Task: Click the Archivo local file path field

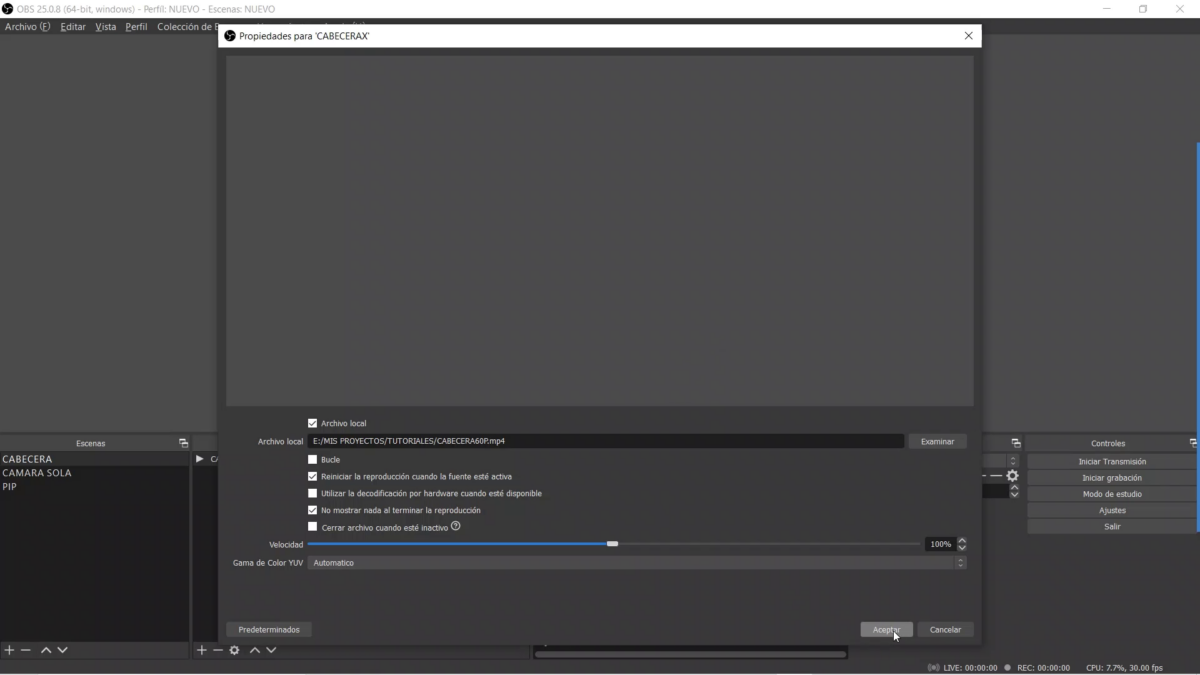Action: 600,441
